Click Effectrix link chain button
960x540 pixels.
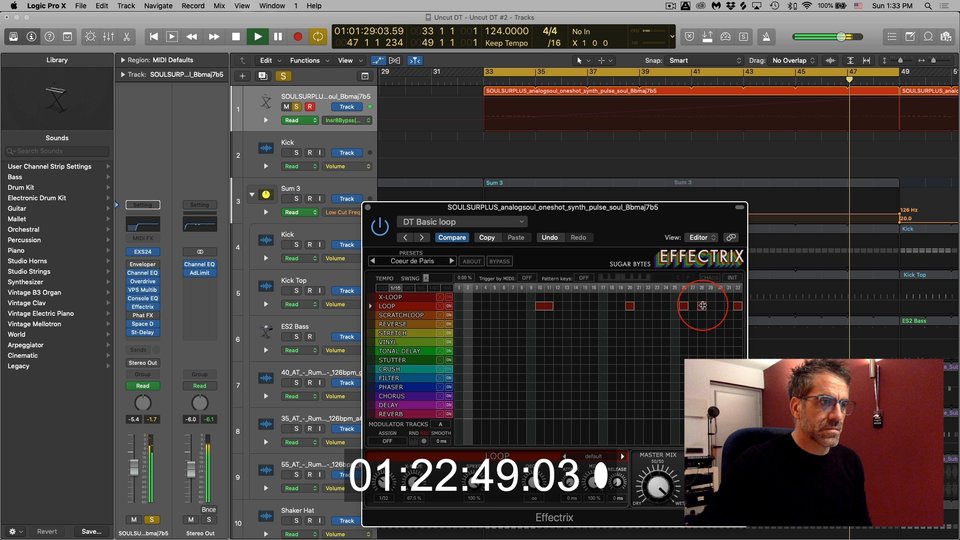point(730,238)
